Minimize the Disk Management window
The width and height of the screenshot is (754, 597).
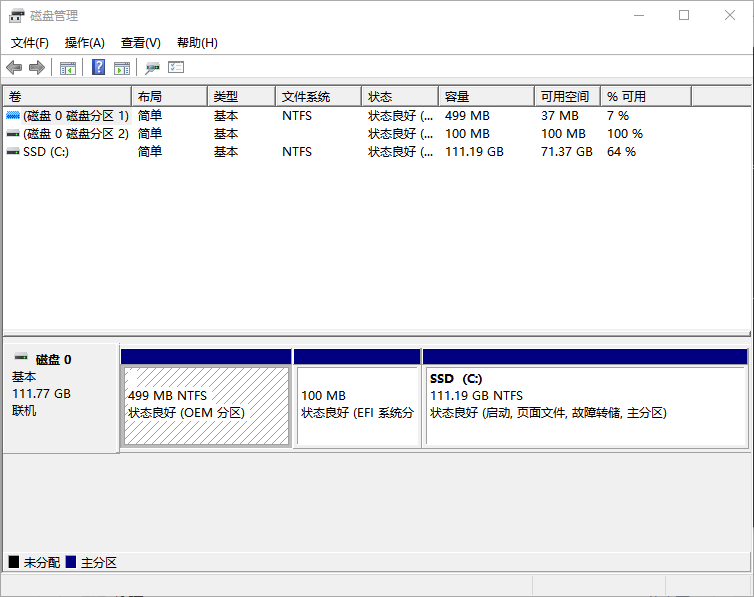639,15
